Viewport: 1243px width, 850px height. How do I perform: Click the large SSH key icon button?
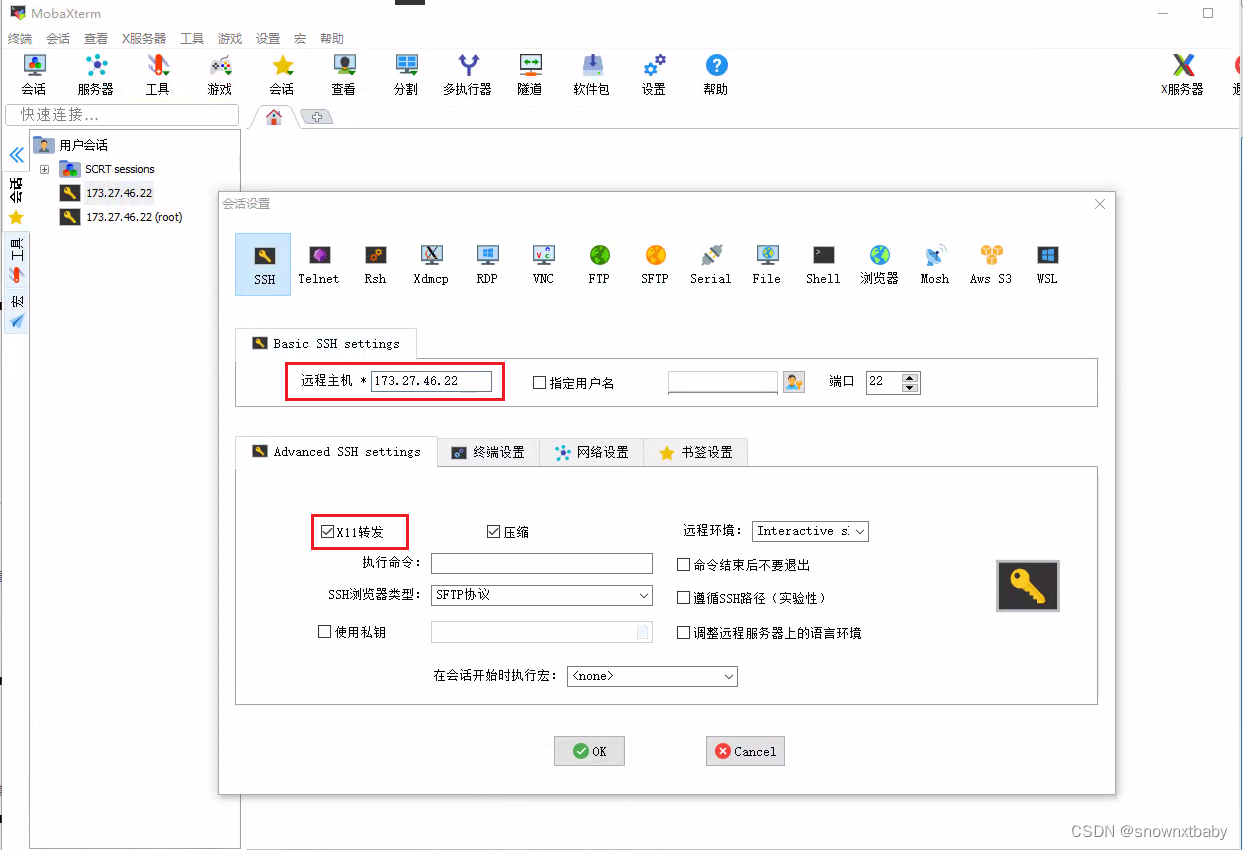(x=1028, y=586)
